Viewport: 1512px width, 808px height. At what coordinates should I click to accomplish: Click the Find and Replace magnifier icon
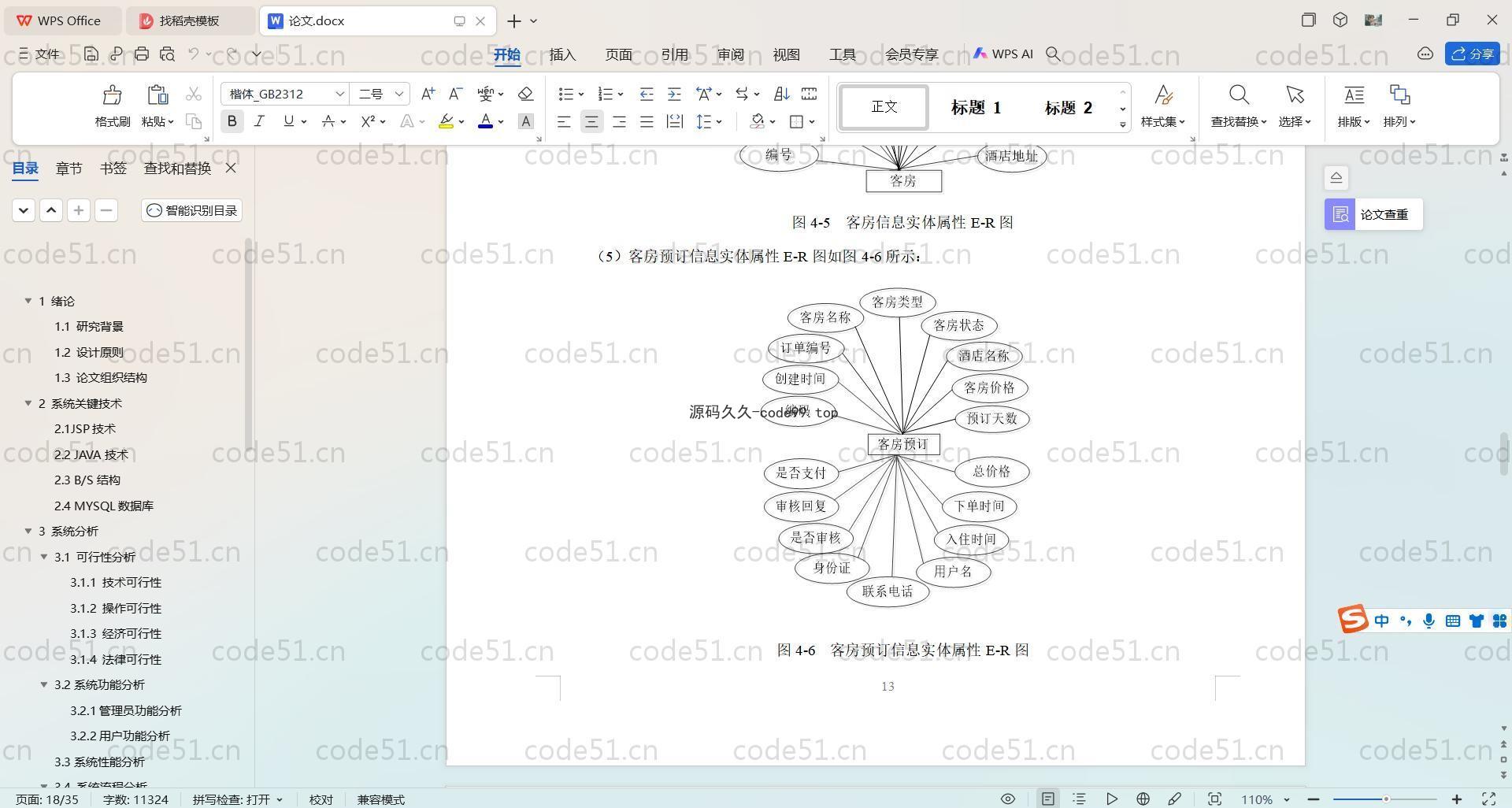pos(1239,95)
